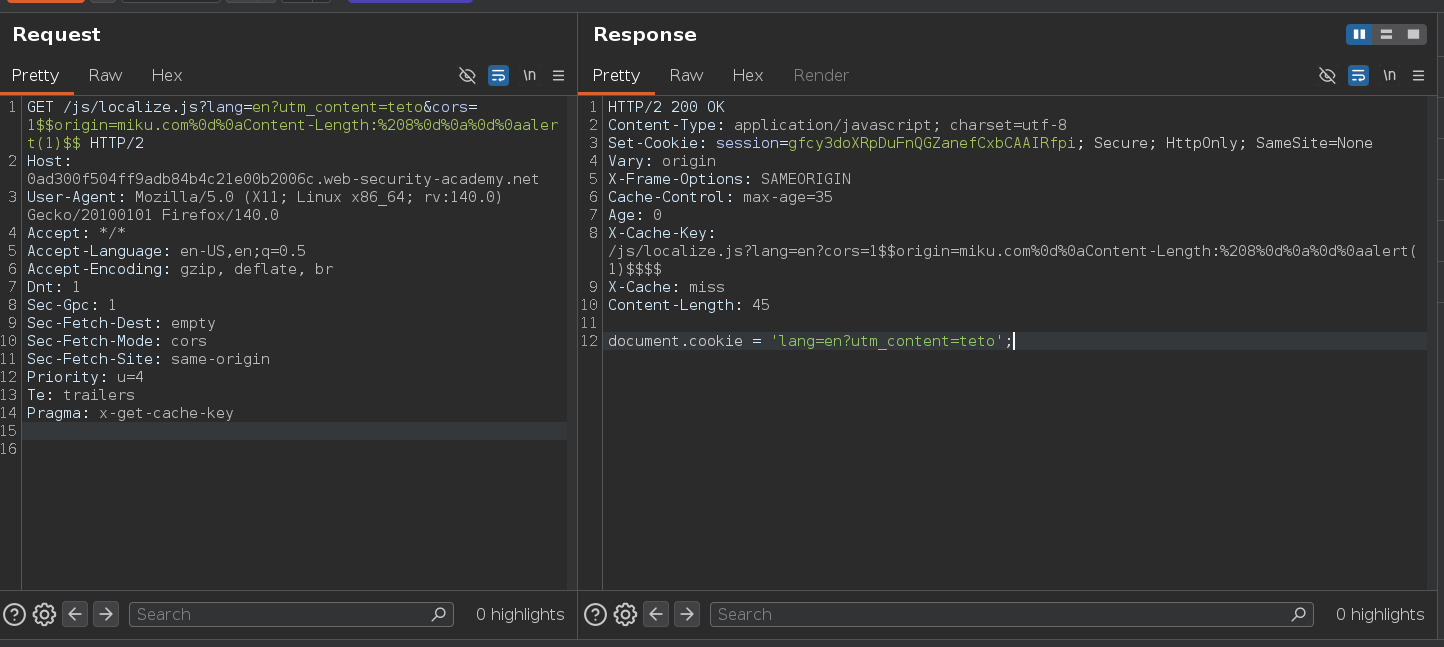
Task: Switch Request view to Pretty tab
Action: click(x=36, y=75)
